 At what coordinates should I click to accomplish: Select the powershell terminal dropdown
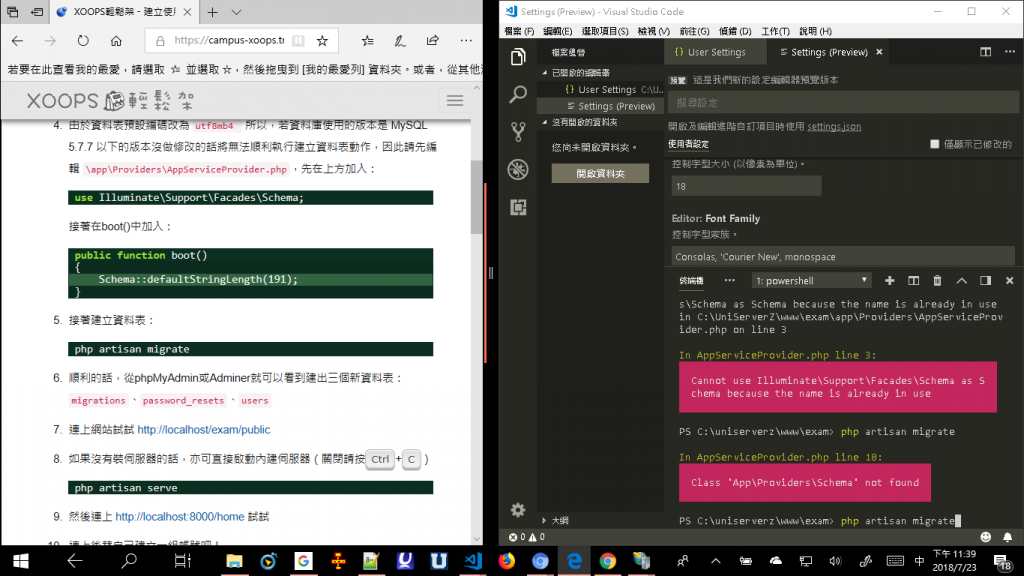(812, 281)
